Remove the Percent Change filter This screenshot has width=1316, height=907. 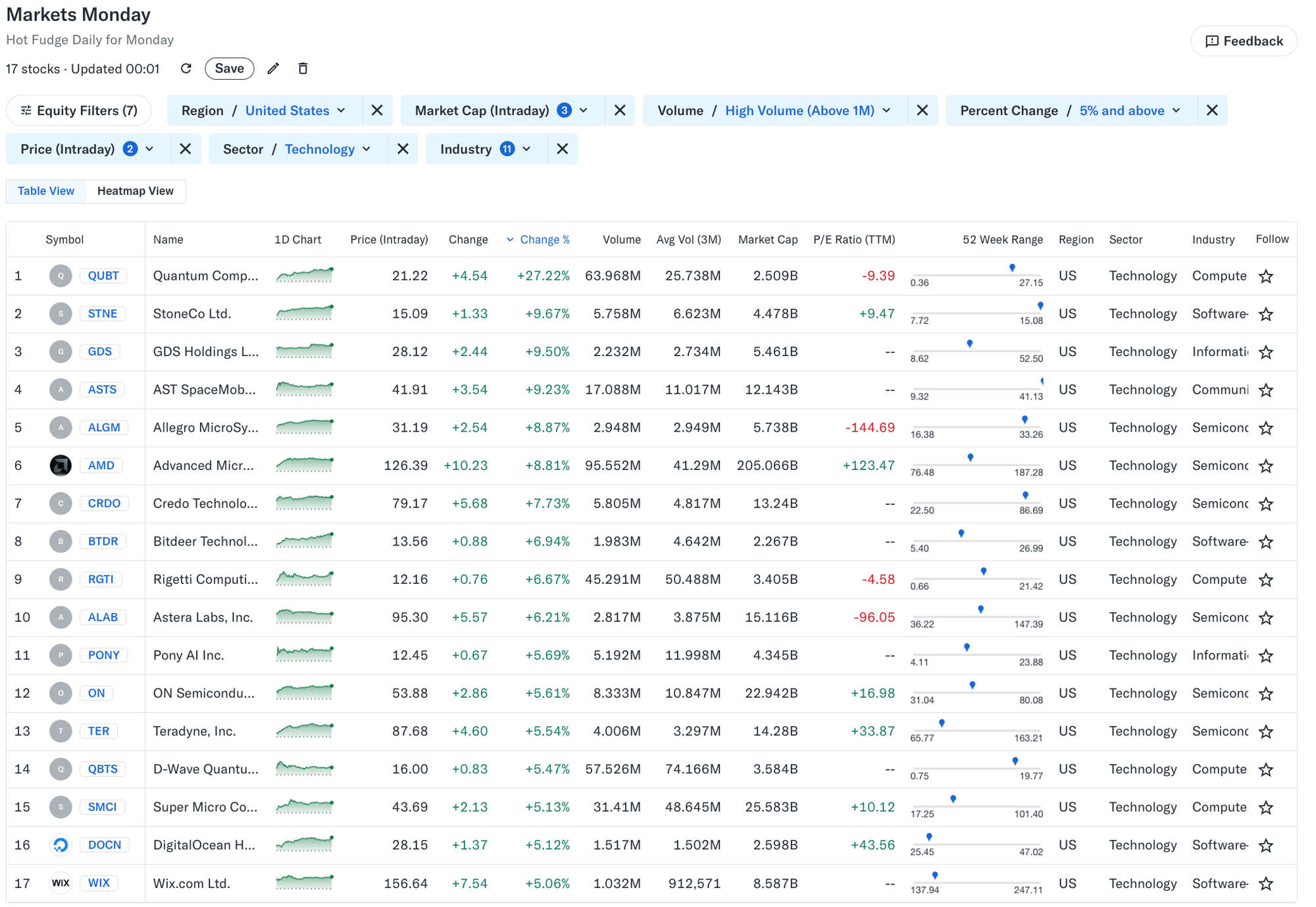[1212, 111]
